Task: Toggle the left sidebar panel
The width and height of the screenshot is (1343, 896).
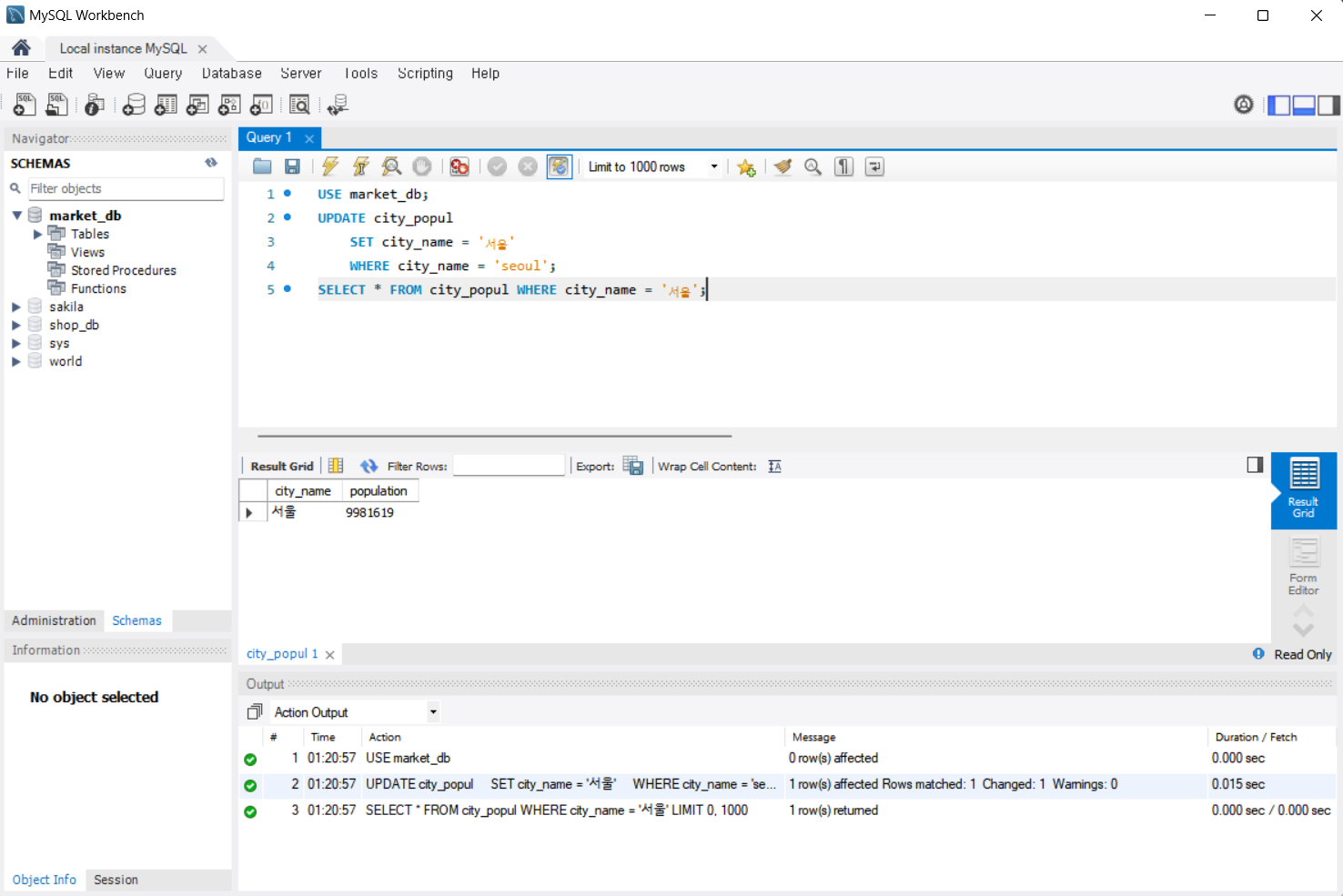Action: coord(1279,106)
